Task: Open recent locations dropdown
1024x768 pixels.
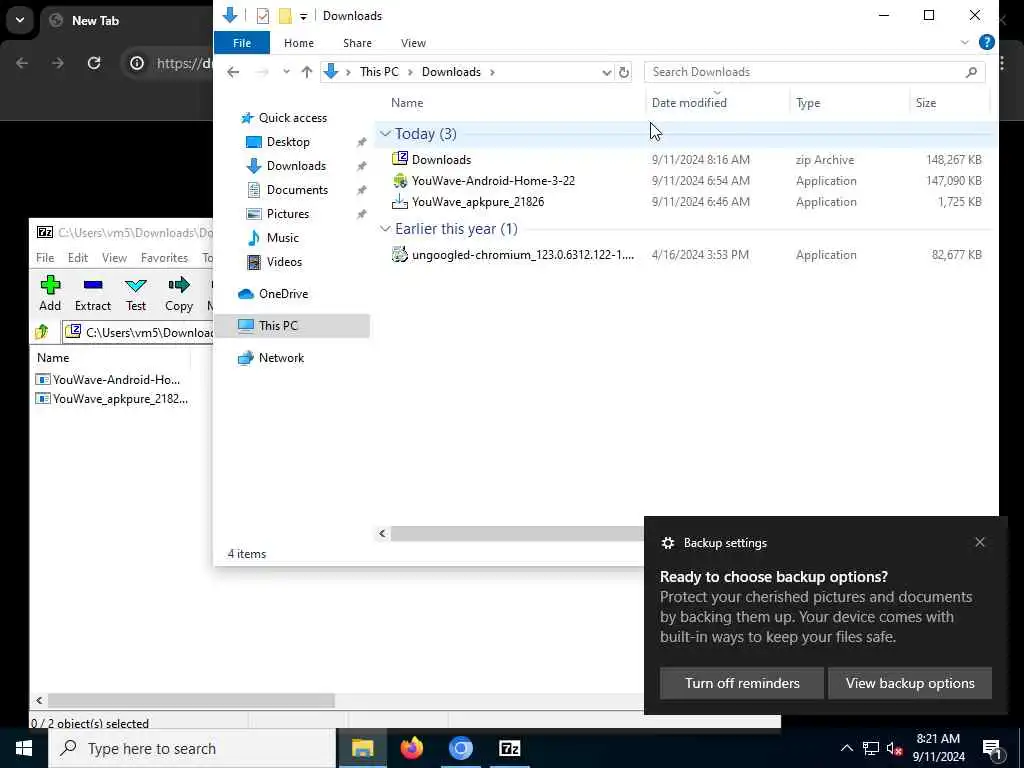Action: [286, 72]
